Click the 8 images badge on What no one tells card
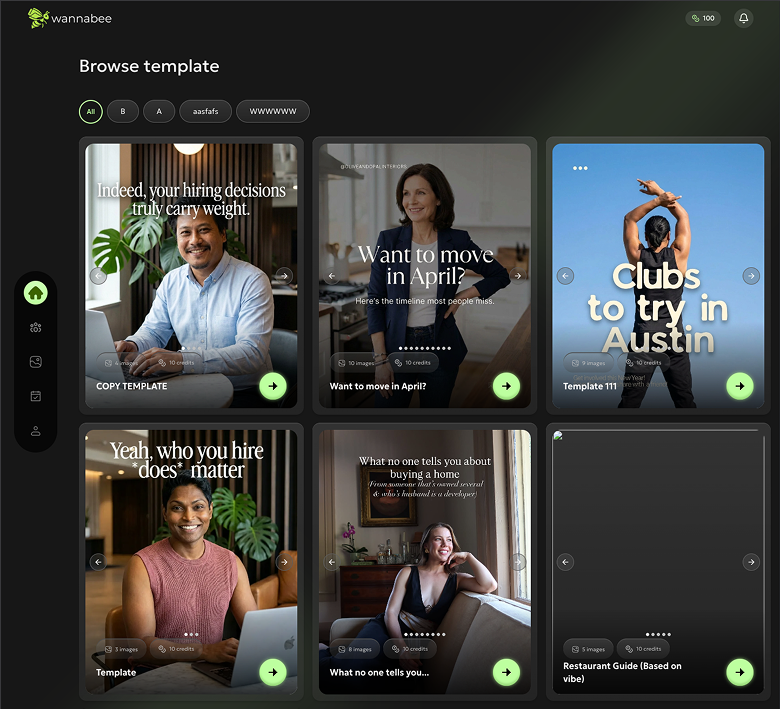 (355, 649)
